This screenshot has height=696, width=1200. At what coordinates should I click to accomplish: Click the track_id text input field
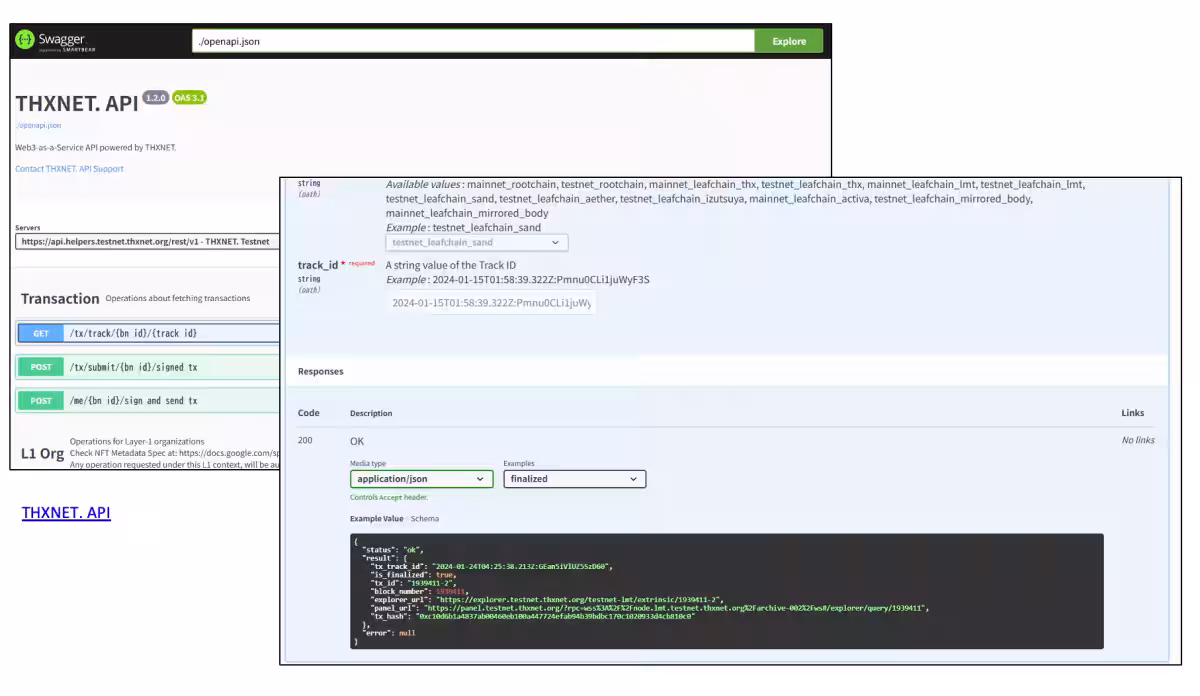click(x=491, y=303)
